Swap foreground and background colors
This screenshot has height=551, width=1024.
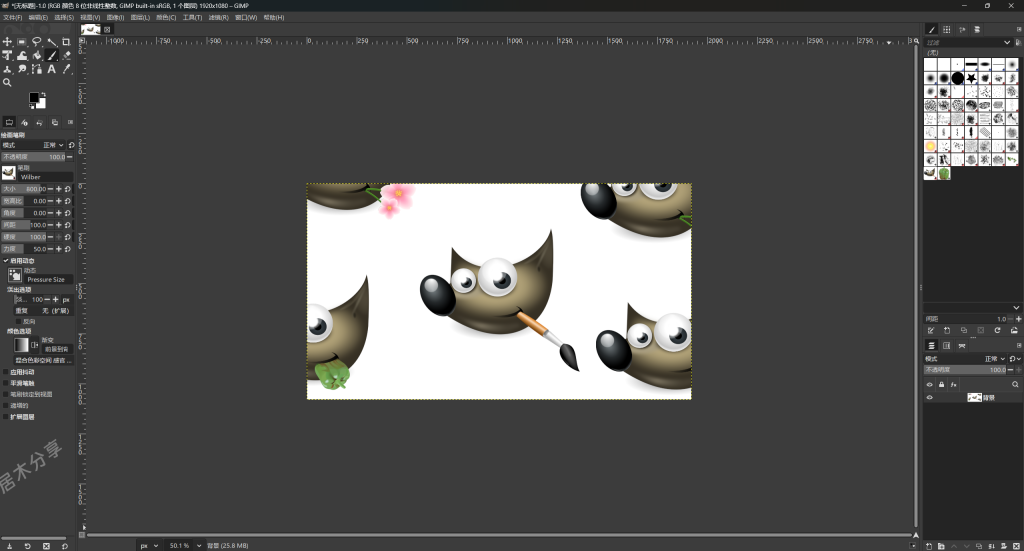43,94
